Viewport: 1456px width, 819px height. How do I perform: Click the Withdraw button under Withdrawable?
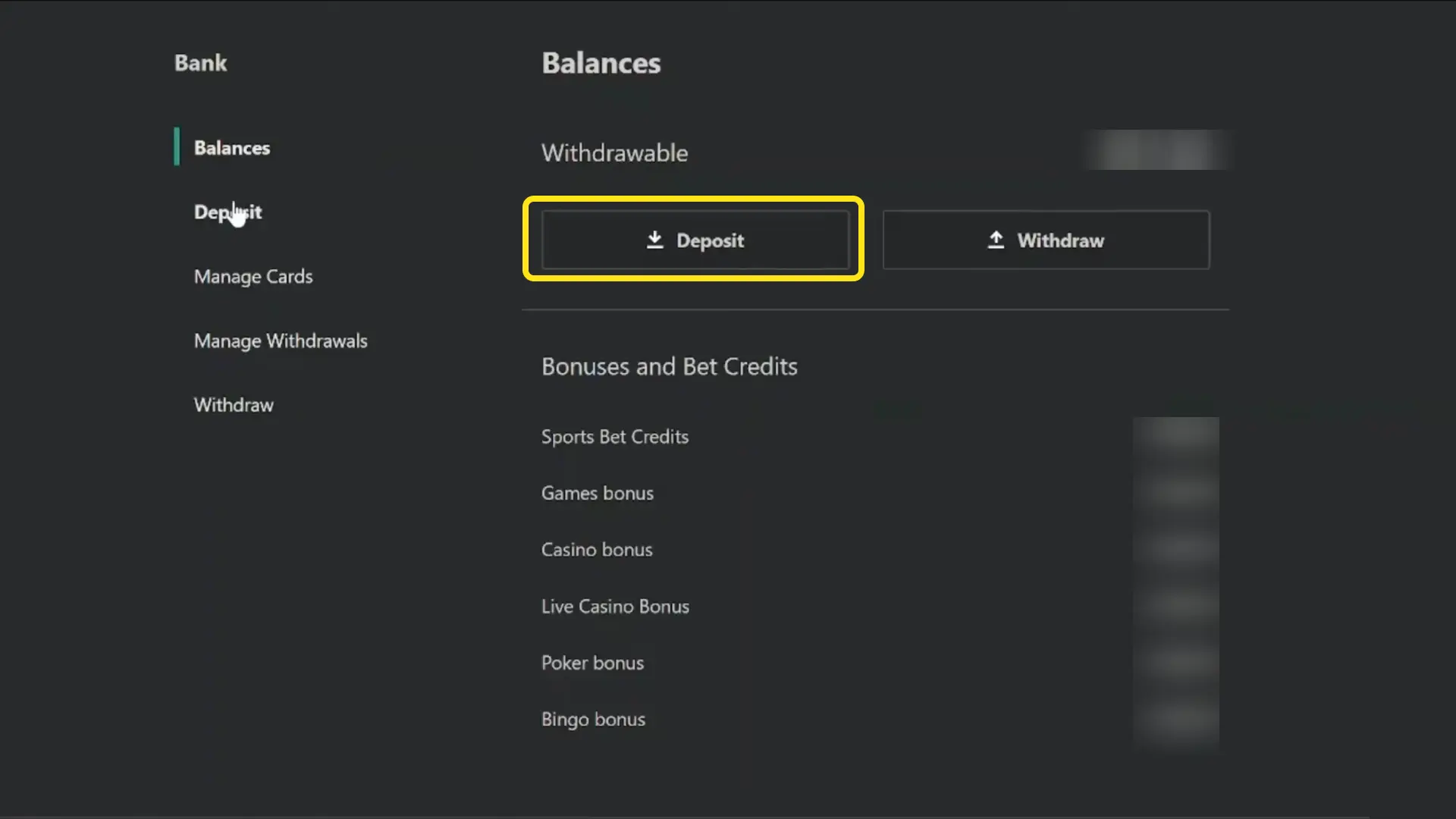coord(1046,240)
